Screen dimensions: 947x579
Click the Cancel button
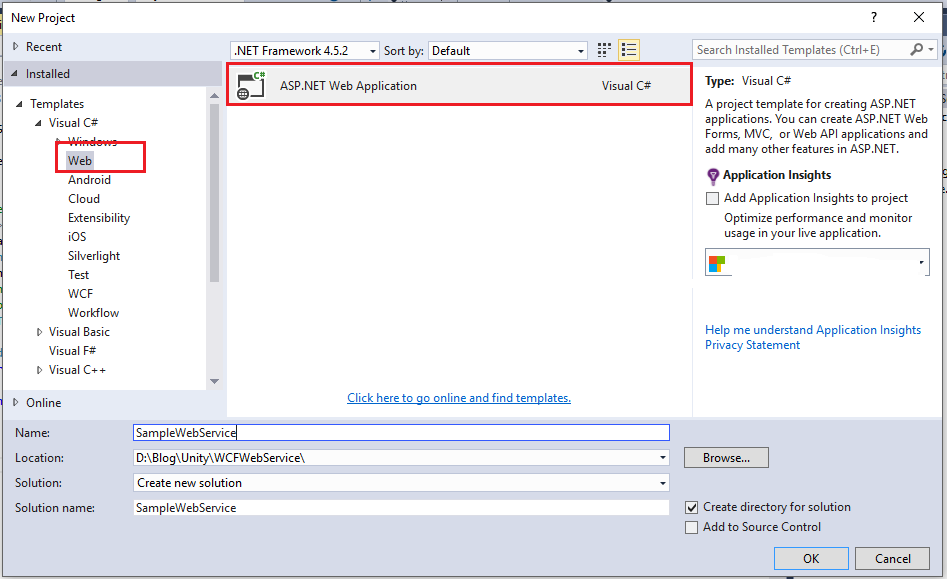pos(893,558)
